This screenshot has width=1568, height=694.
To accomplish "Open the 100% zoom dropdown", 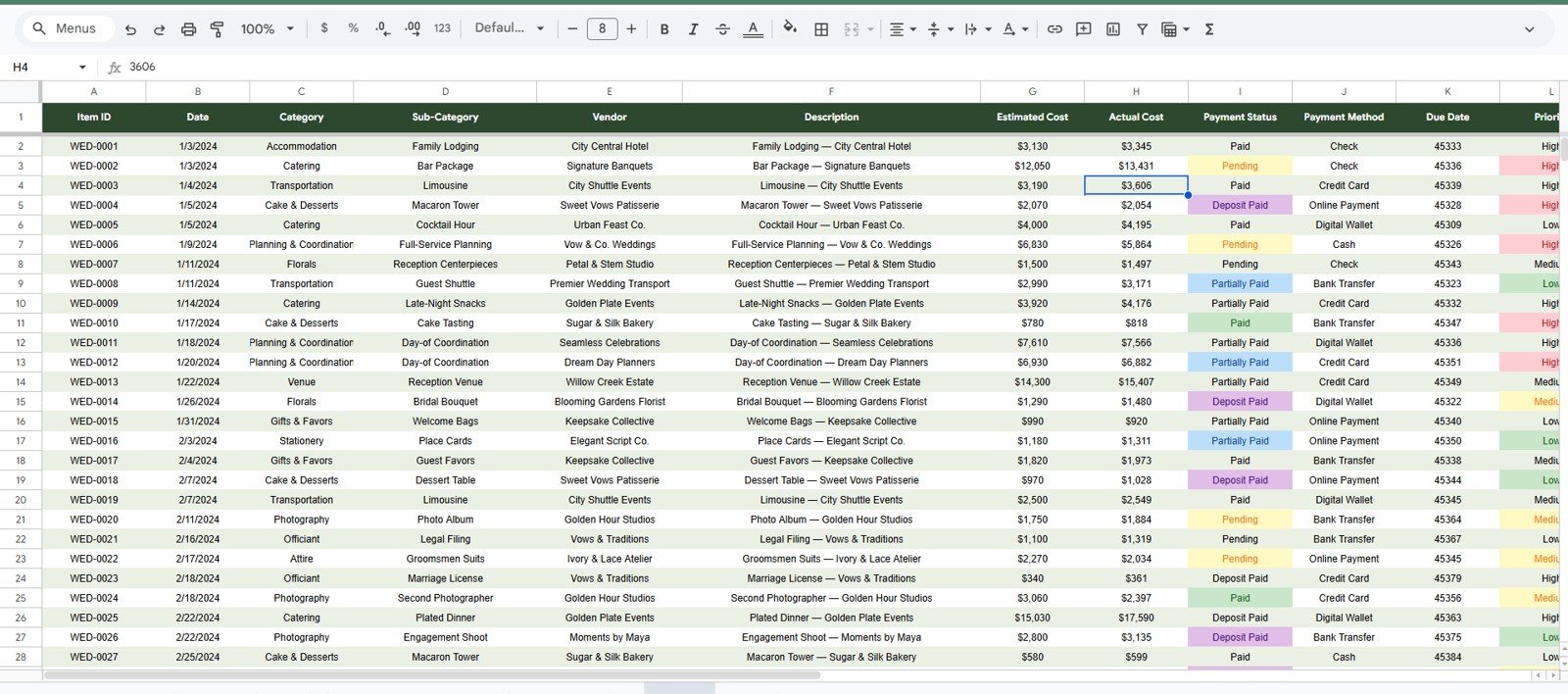I will coord(268,29).
